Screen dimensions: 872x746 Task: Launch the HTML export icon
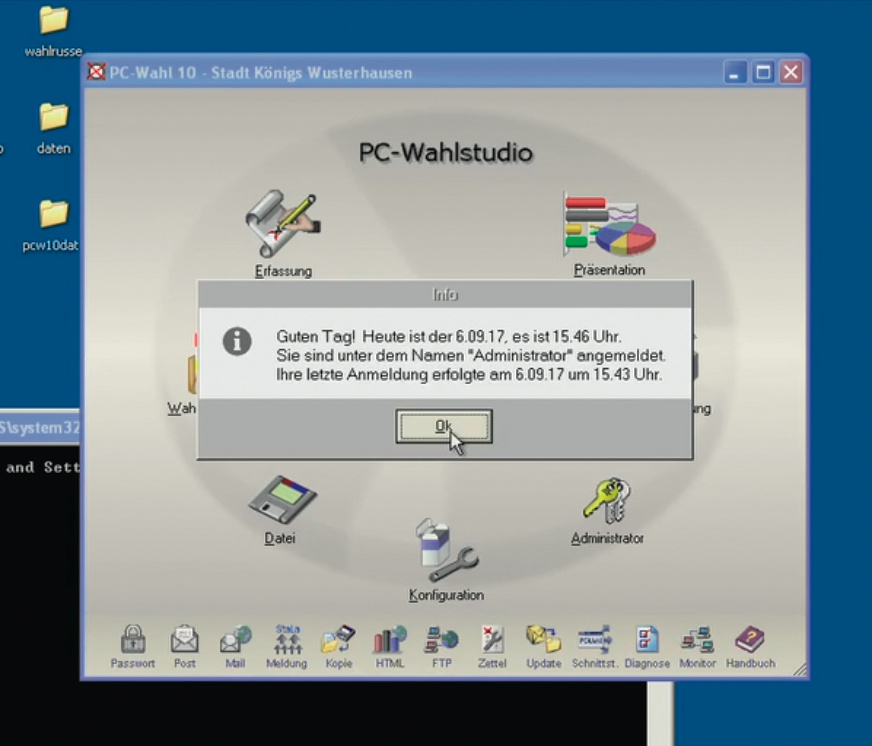390,640
